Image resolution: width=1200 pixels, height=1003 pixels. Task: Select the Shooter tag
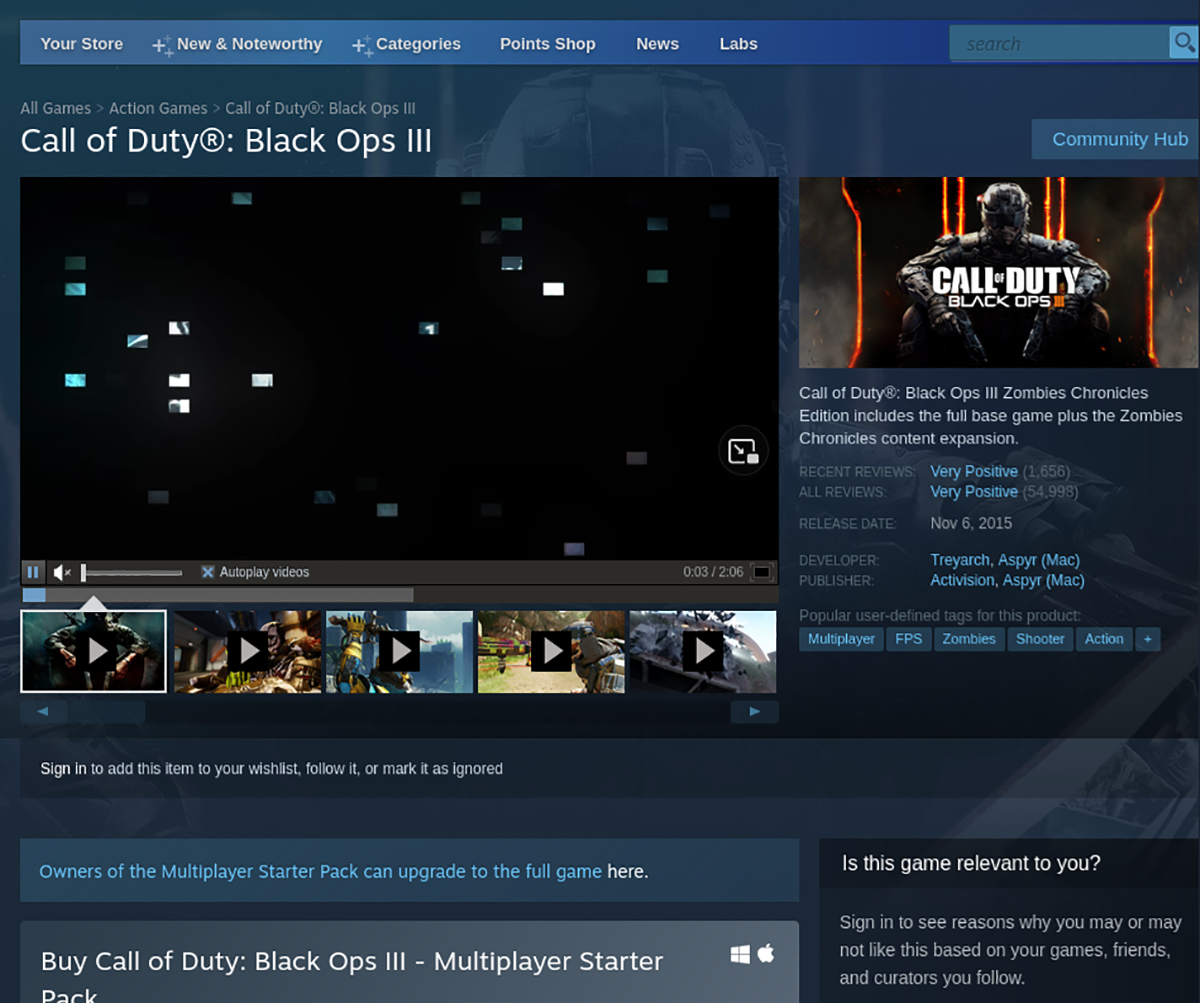click(1040, 639)
